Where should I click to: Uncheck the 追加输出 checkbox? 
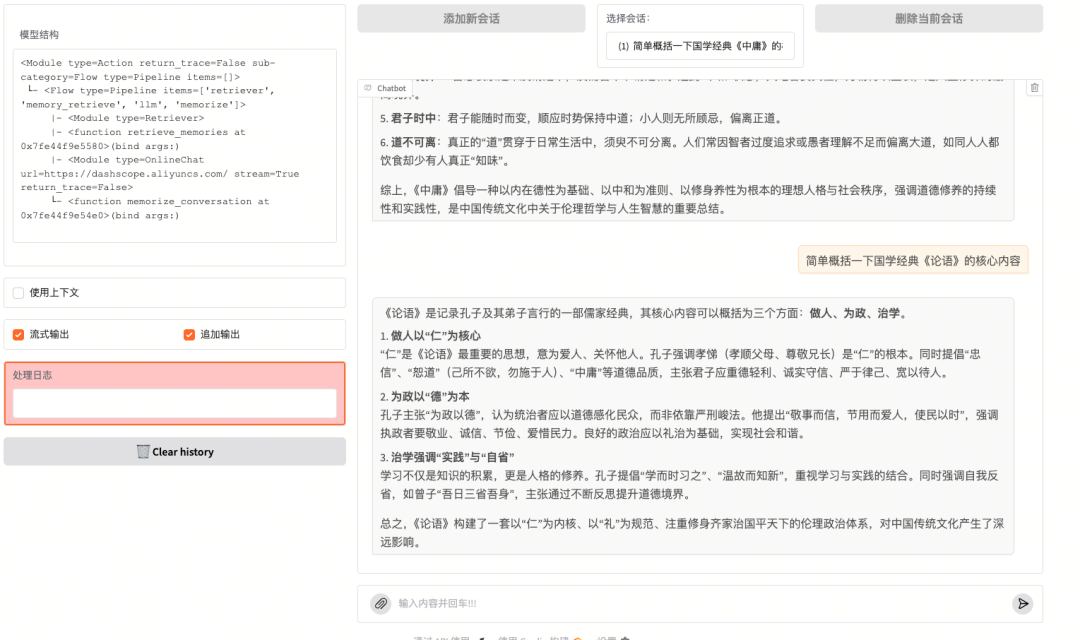189,334
